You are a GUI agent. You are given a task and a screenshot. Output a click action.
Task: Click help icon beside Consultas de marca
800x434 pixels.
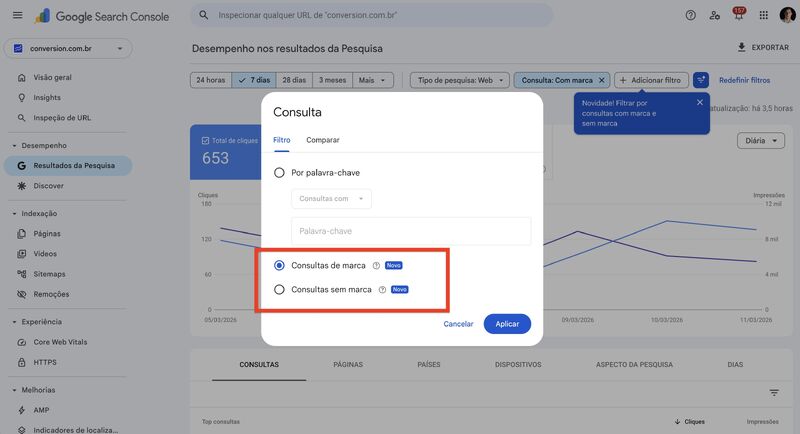[x=376, y=266]
